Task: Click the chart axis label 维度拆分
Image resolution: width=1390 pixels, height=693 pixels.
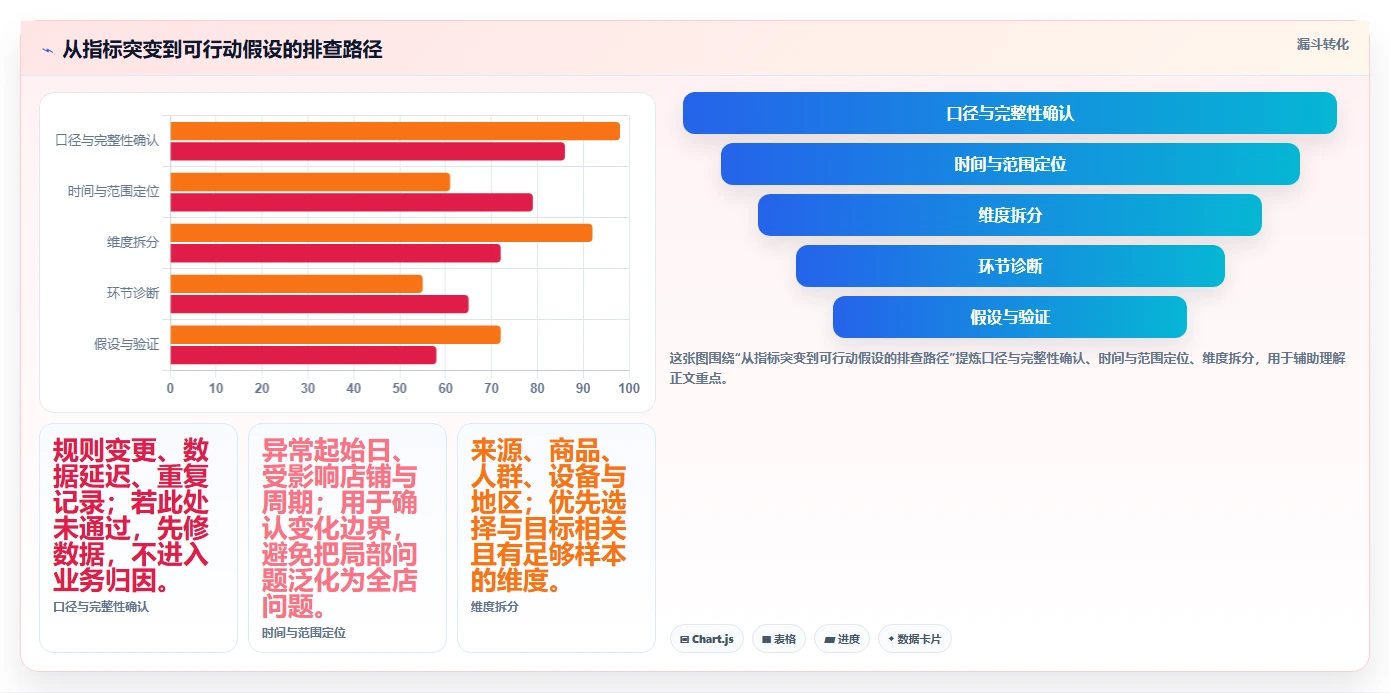Action: 133,243
